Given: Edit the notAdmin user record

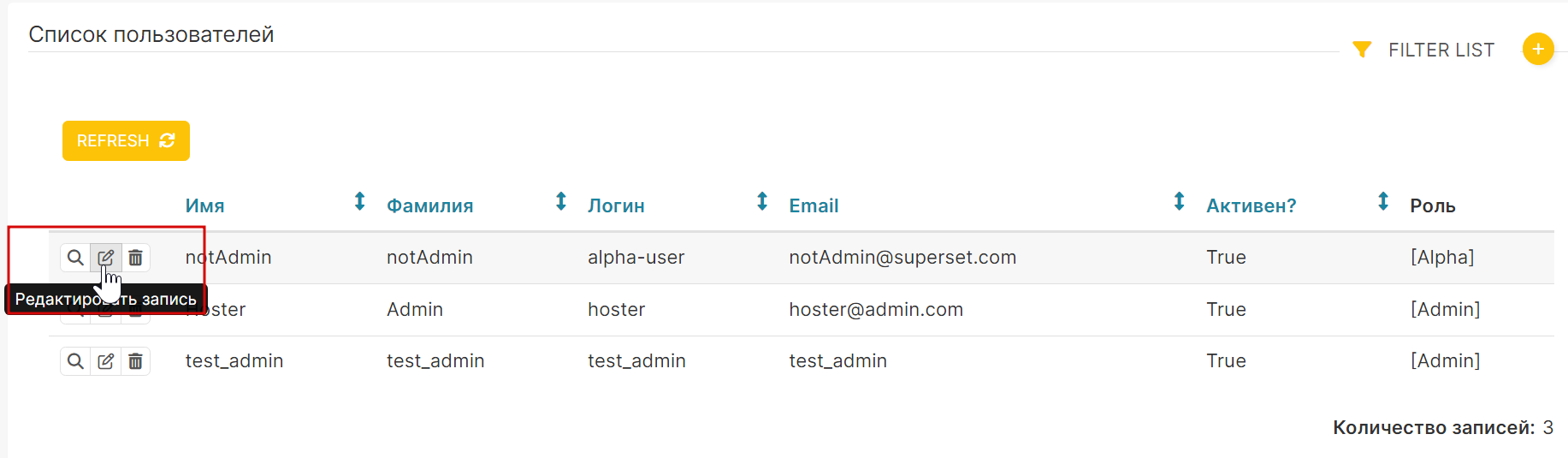Looking at the screenshot, I should (105, 258).
